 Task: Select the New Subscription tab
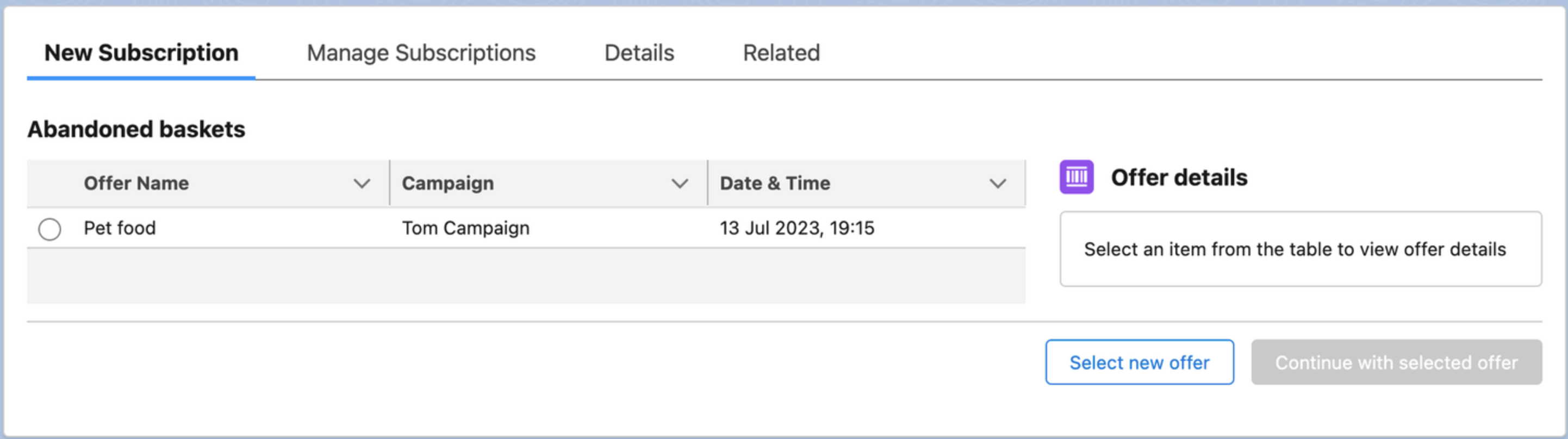[x=141, y=53]
